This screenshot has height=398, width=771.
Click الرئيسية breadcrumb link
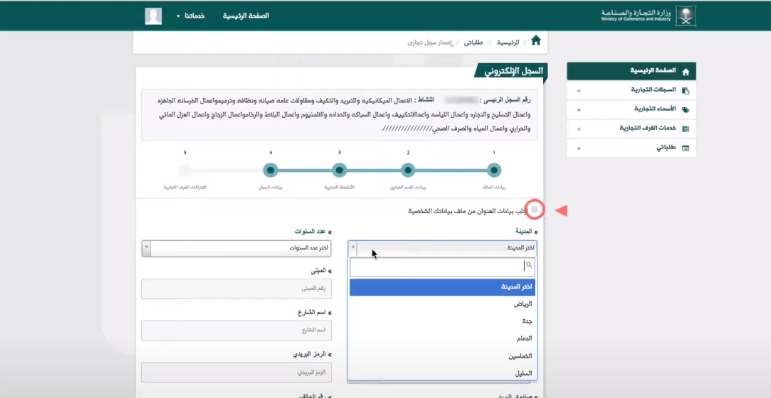click(x=507, y=42)
